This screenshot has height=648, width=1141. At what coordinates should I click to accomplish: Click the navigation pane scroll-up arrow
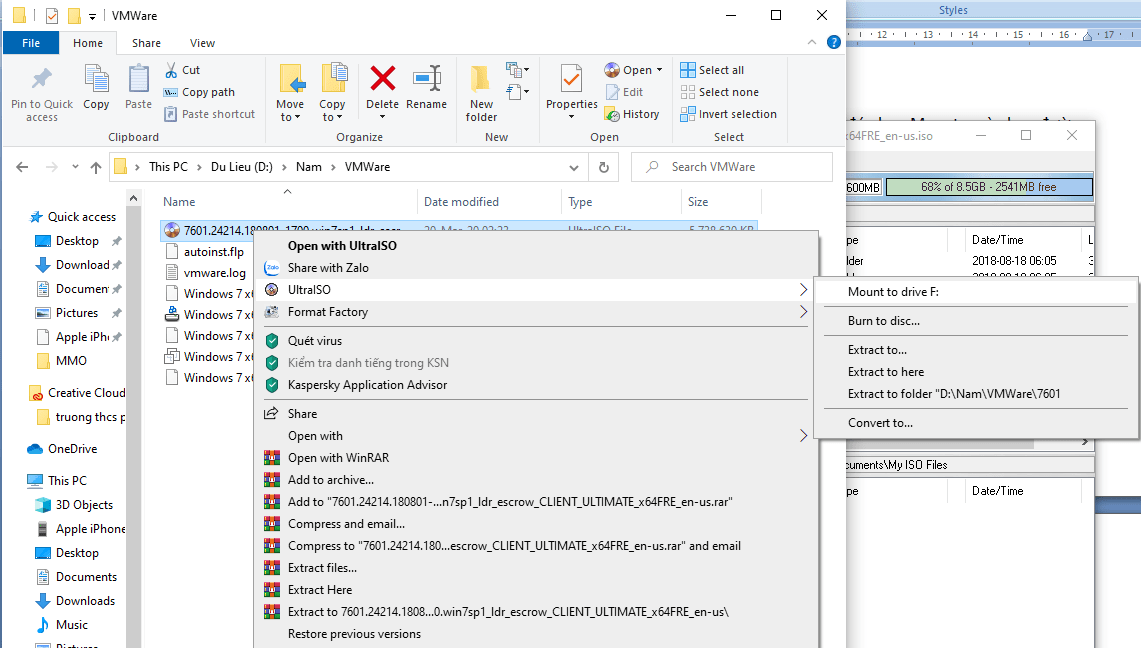click(x=133, y=198)
